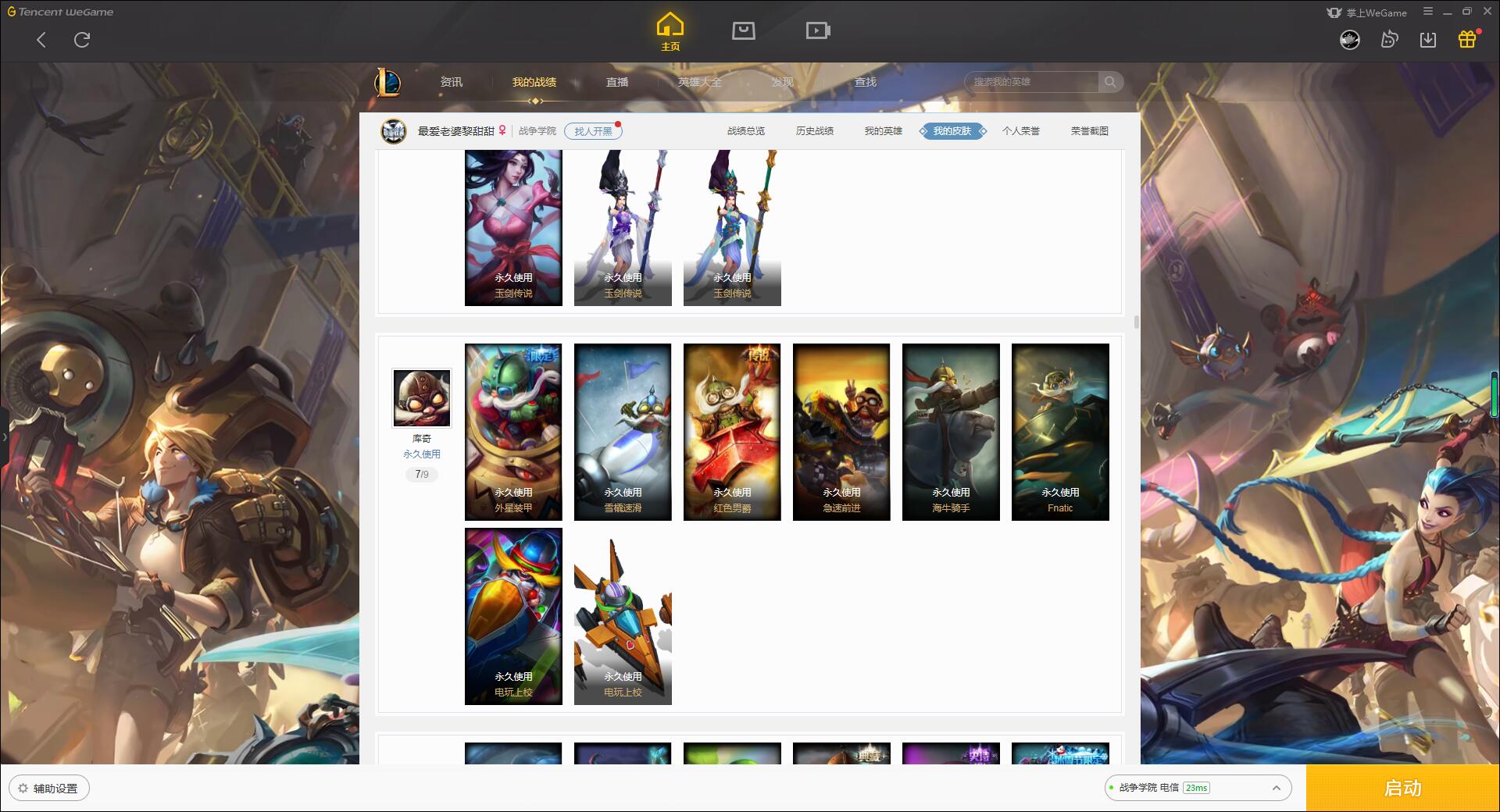This screenshot has width=1500, height=812.
Task: Click the pink-dress 玉剑传说 skin thumbnail
Action: [513, 227]
